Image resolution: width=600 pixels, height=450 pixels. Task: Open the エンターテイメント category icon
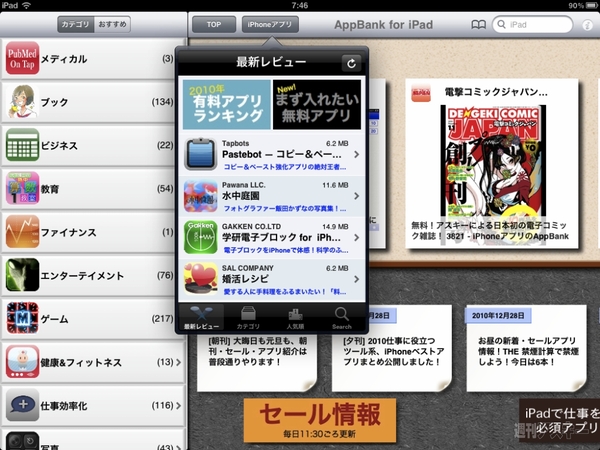tap(23, 275)
